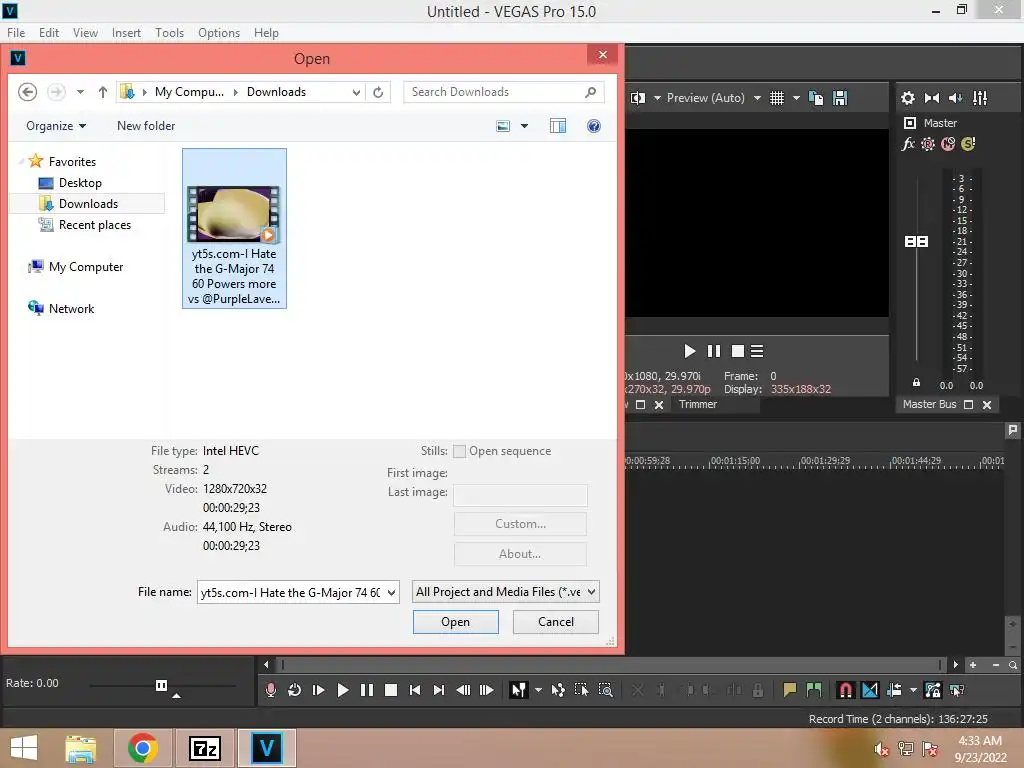Open the Insert menu

pyautogui.click(x=126, y=33)
